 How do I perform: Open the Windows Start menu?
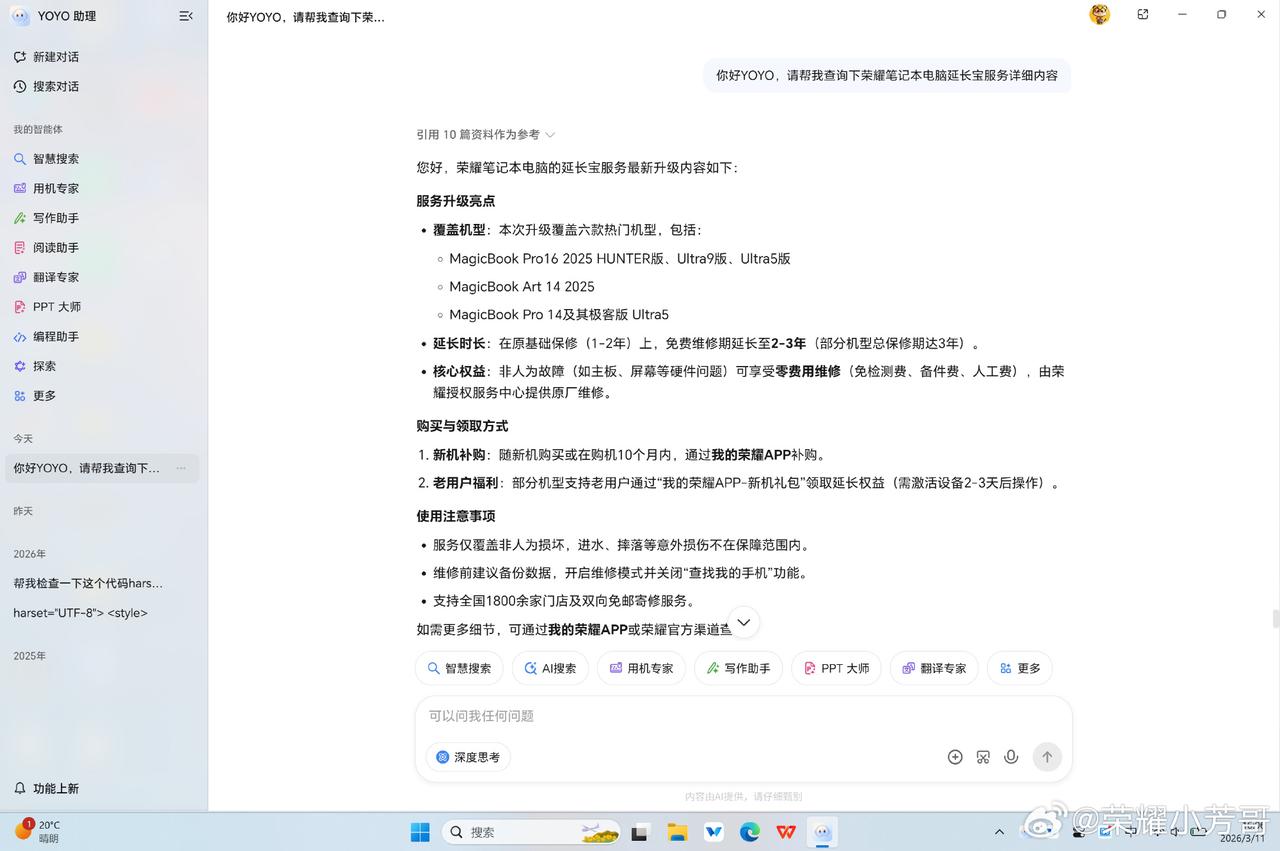(x=420, y=832)
